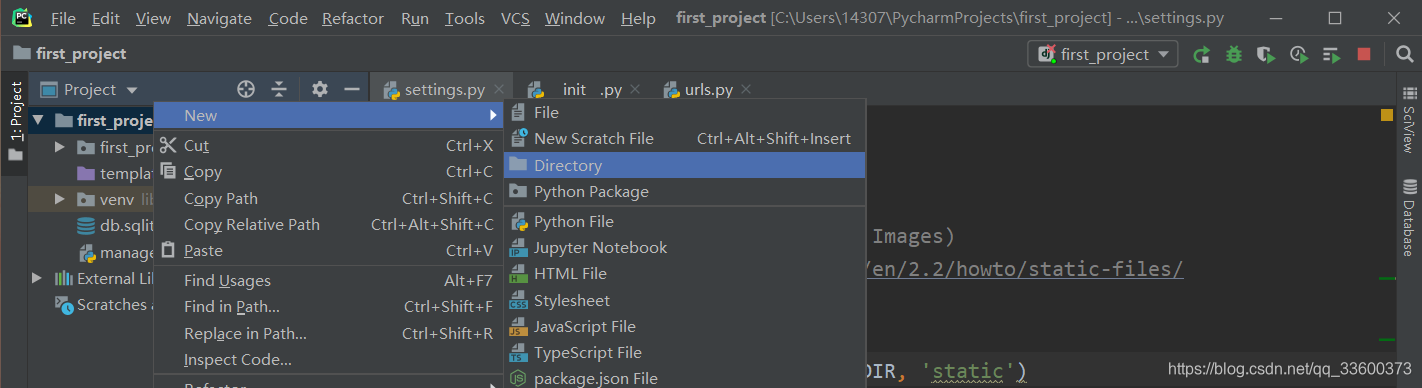Close the settings.py tab

(500, 90)
